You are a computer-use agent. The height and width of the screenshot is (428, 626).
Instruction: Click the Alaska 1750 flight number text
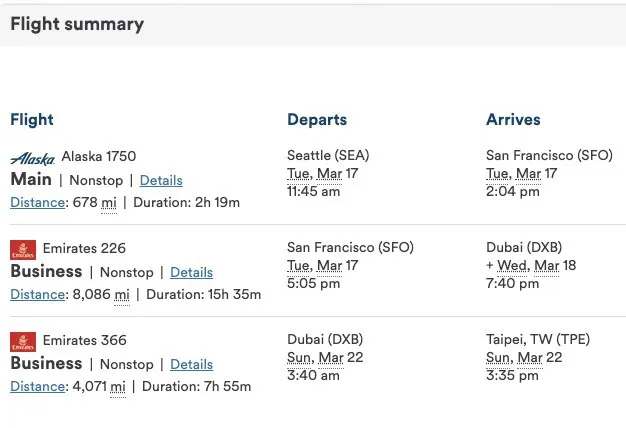(x=99, y=156)
